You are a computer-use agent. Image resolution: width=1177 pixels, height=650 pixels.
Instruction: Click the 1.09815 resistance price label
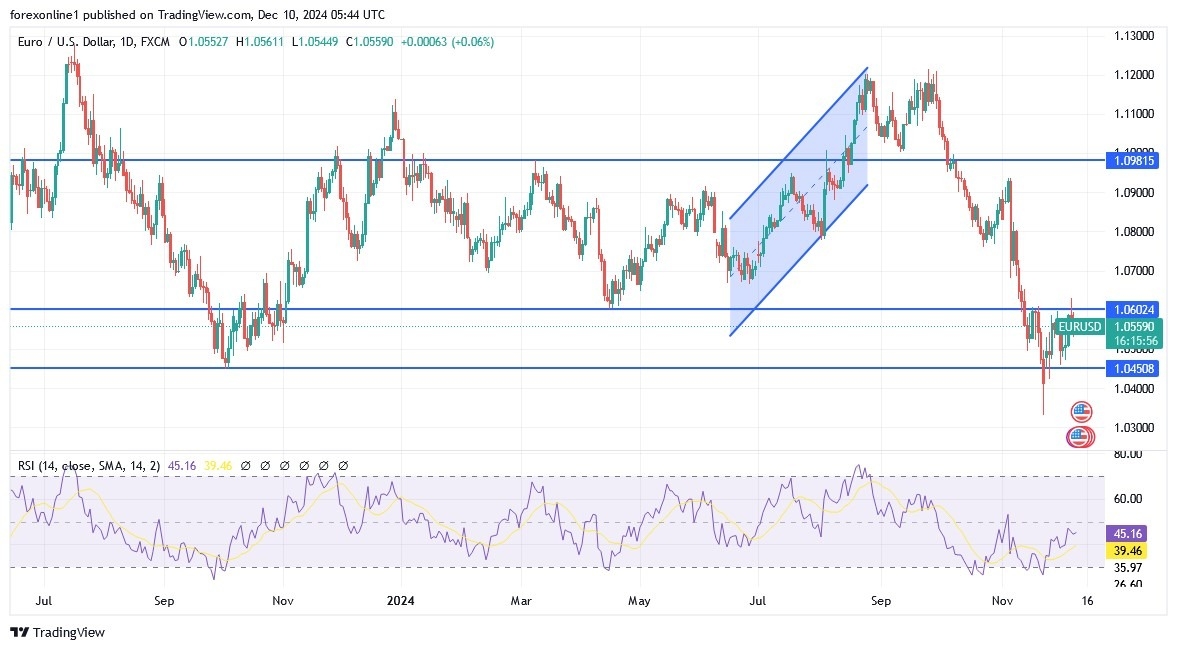1131,159
